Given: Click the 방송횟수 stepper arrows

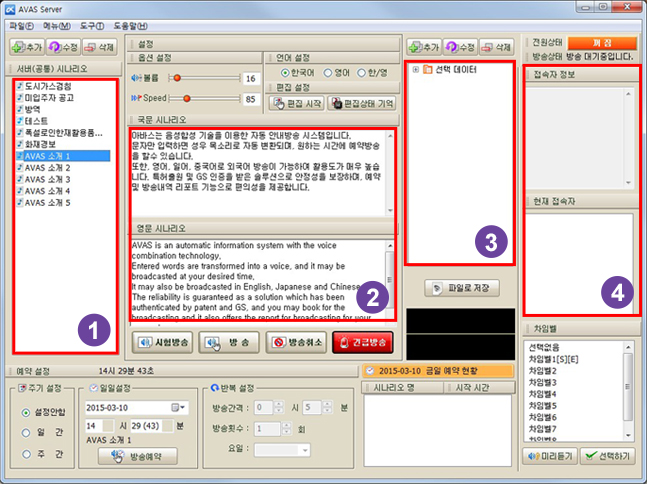Looking at the screenshot, I should [286, 429].
